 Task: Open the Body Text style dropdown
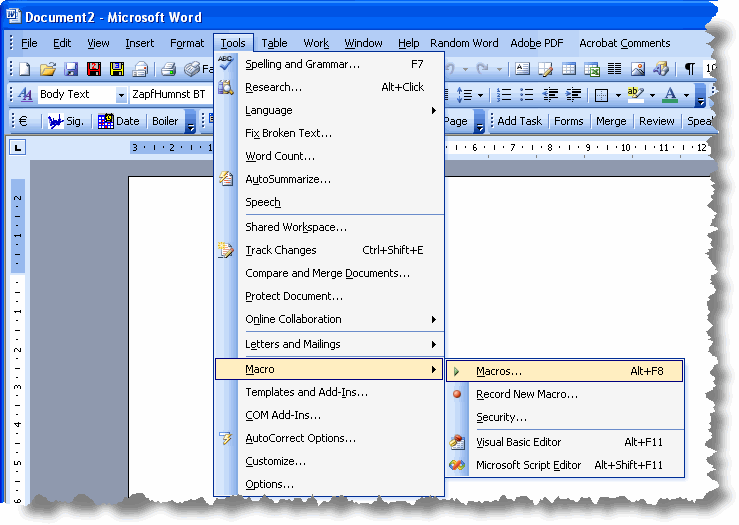click(x=121, y=95)
